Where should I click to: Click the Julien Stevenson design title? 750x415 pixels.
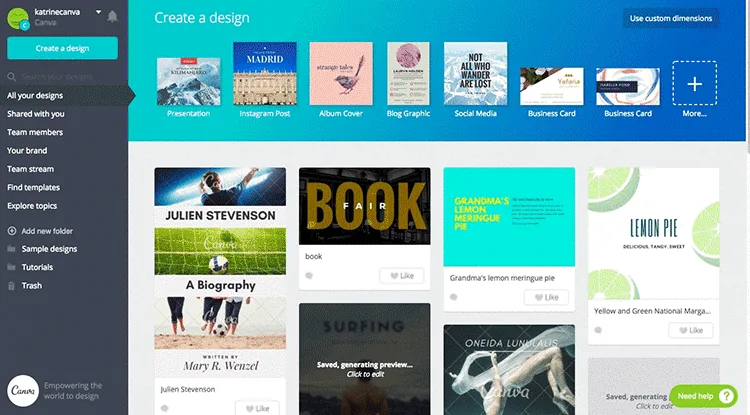pyautogui.click(x=188, y=389)
